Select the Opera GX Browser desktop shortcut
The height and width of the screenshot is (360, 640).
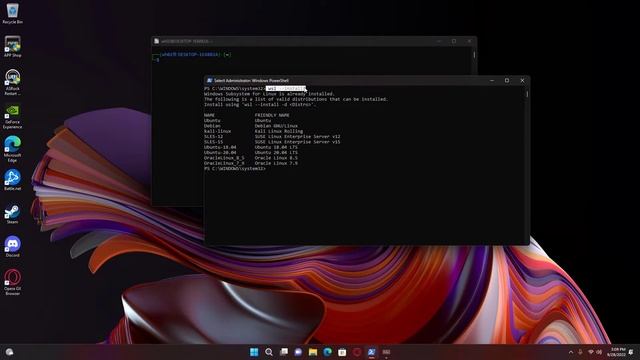click(13, 282)
